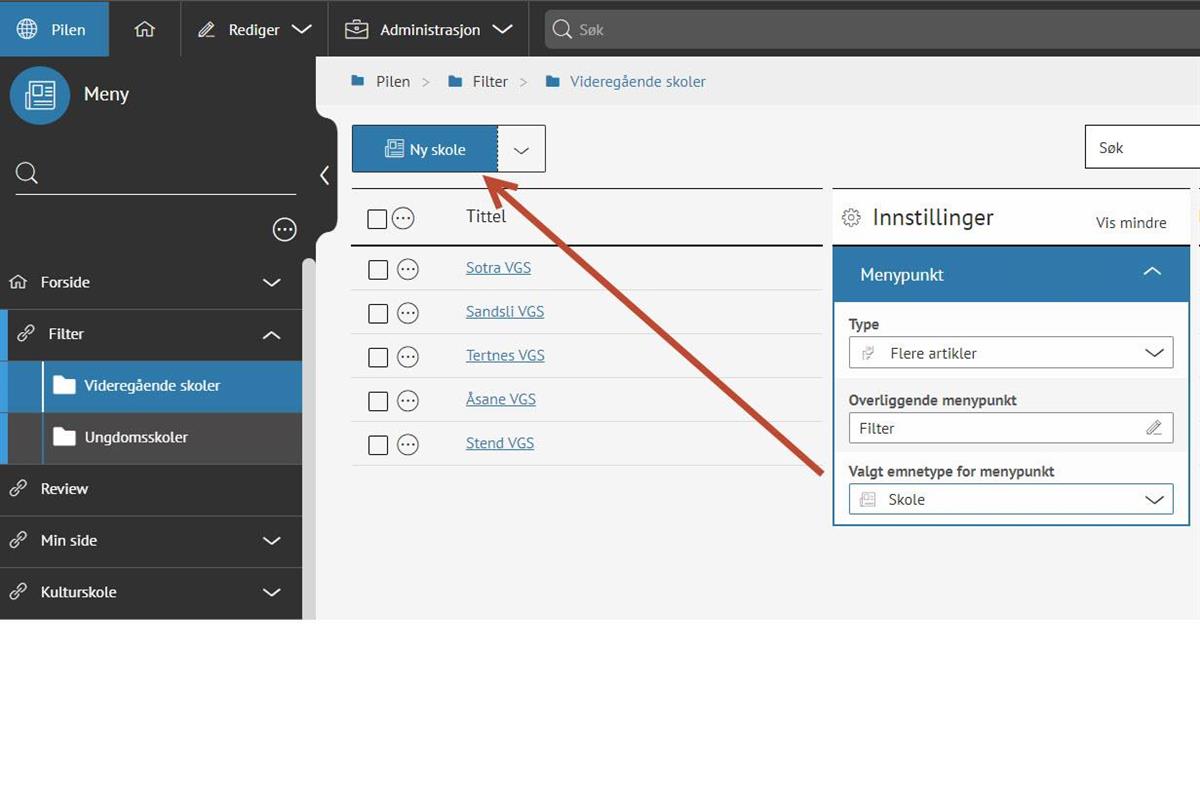1200x799 pixels.
Task: Click the Ny skole button
Action: [x=425, y=149]
